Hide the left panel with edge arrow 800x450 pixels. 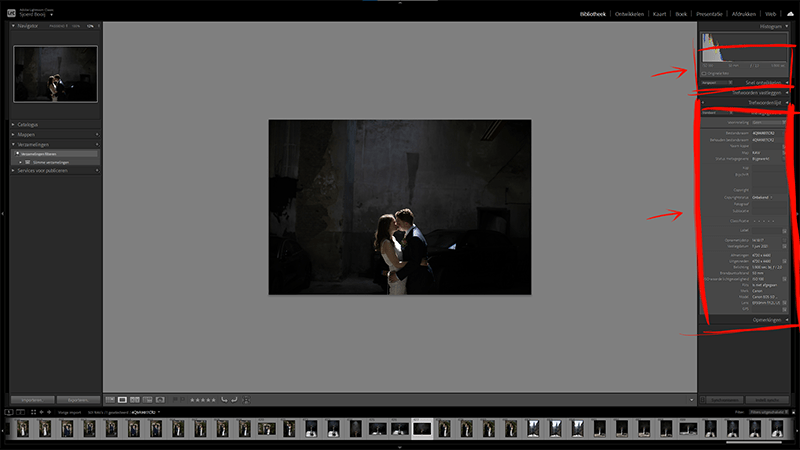[3, 214]
